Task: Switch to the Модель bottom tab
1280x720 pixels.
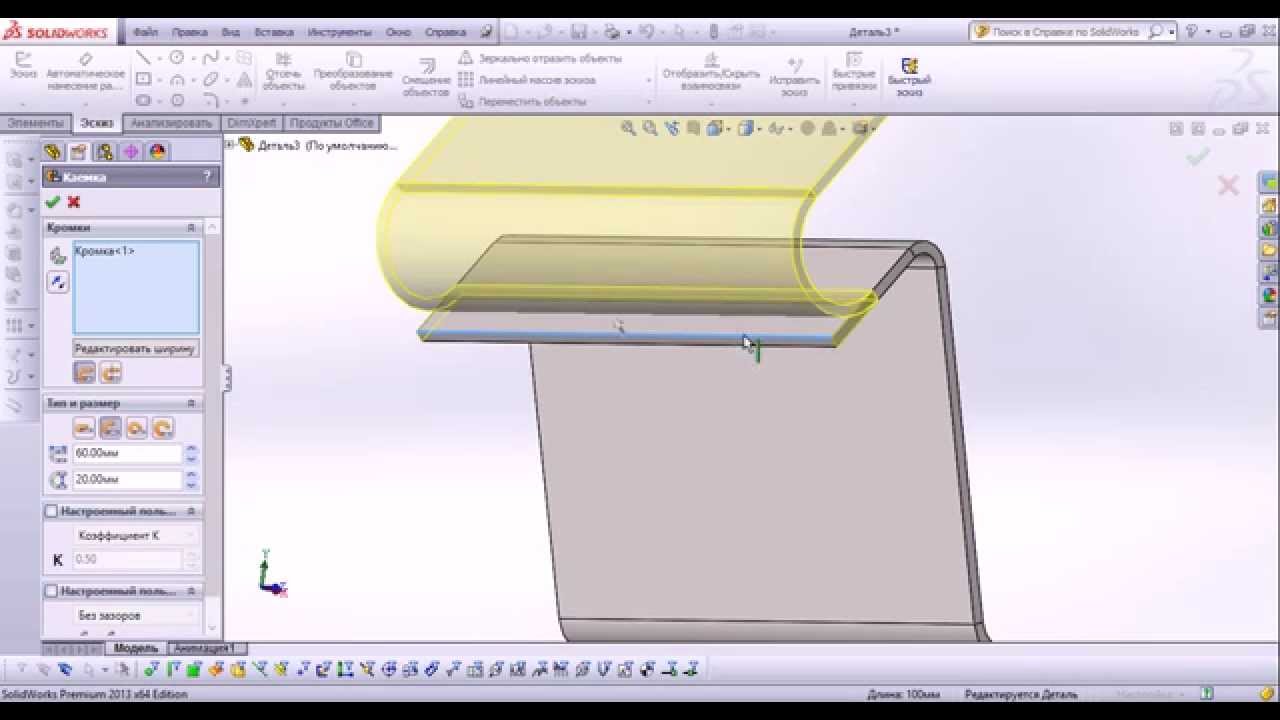Action: point(136,648)
